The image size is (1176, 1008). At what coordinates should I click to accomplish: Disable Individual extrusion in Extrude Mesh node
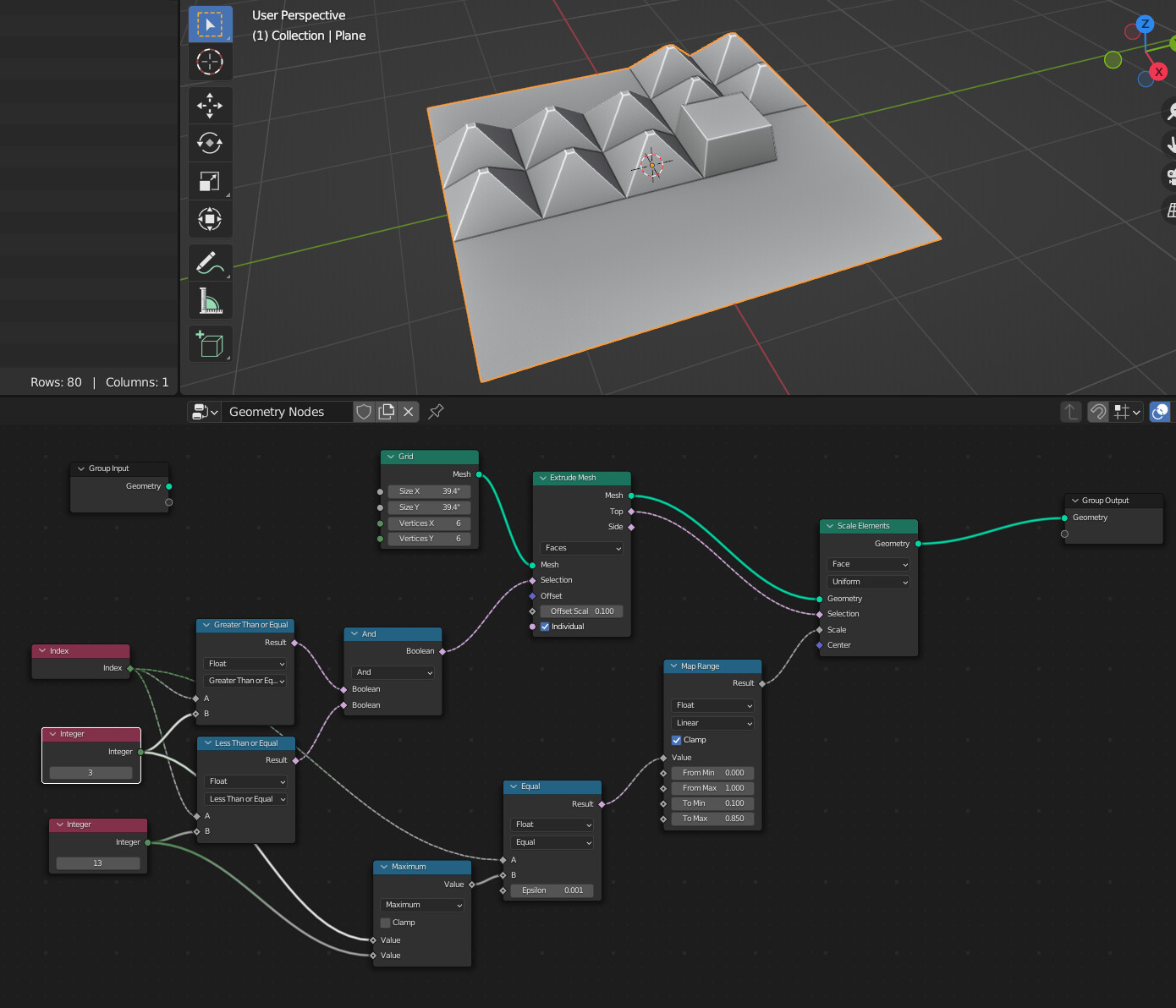[x=545, y=627]
